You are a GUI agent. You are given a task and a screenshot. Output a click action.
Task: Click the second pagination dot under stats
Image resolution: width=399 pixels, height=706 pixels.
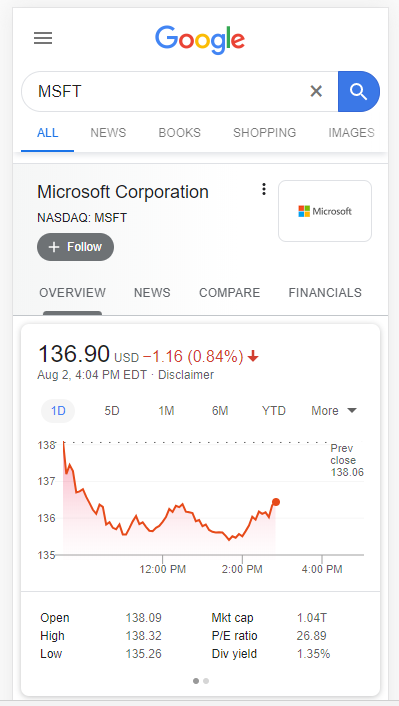tap(206, 681)
